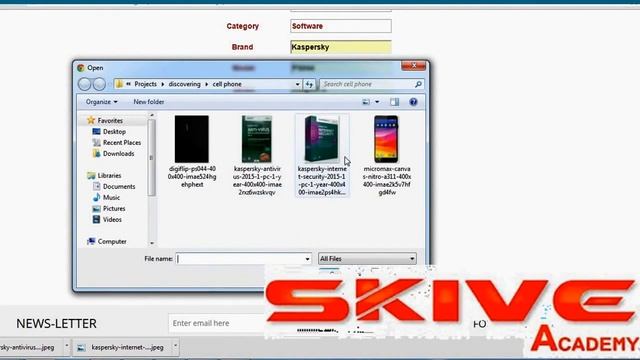Click the Brand field containing Kaspersky
The width and height of the screenshot is (640, 360).
[341, 47]
